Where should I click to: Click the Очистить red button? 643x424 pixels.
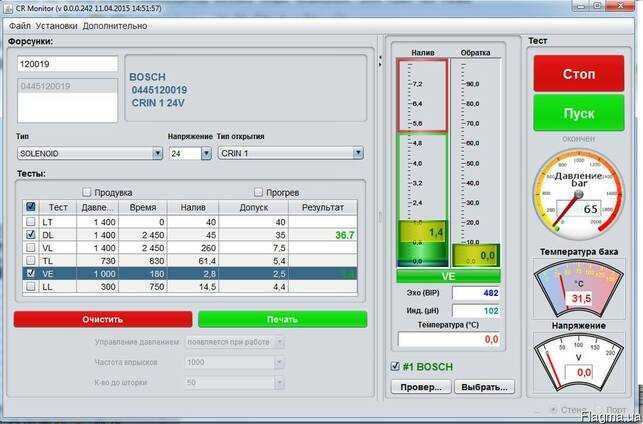click(103, 319)
